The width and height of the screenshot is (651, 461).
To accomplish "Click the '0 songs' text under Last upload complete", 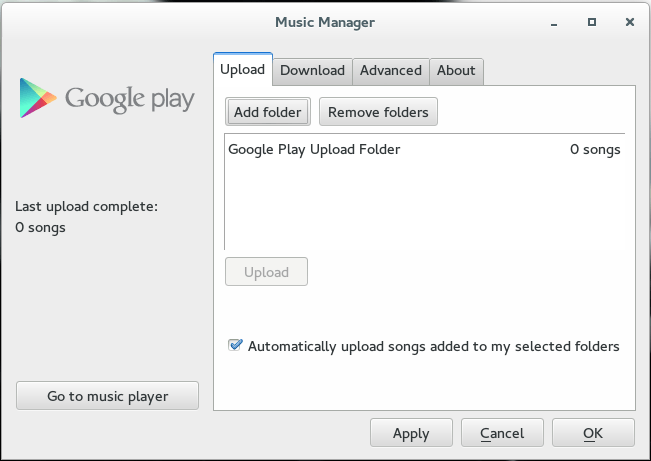I will pyautogui.click(x=40, y=228).
